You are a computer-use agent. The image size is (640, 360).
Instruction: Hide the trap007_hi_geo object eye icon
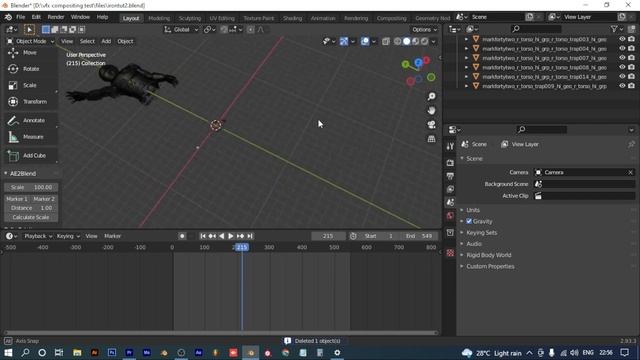[622, 58]
